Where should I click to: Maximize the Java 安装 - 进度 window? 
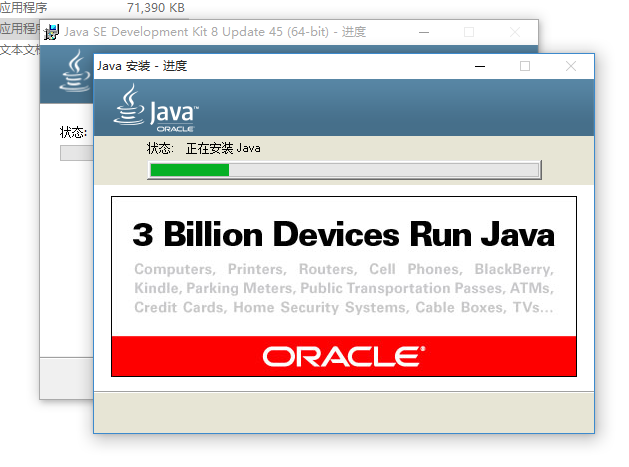525,66
